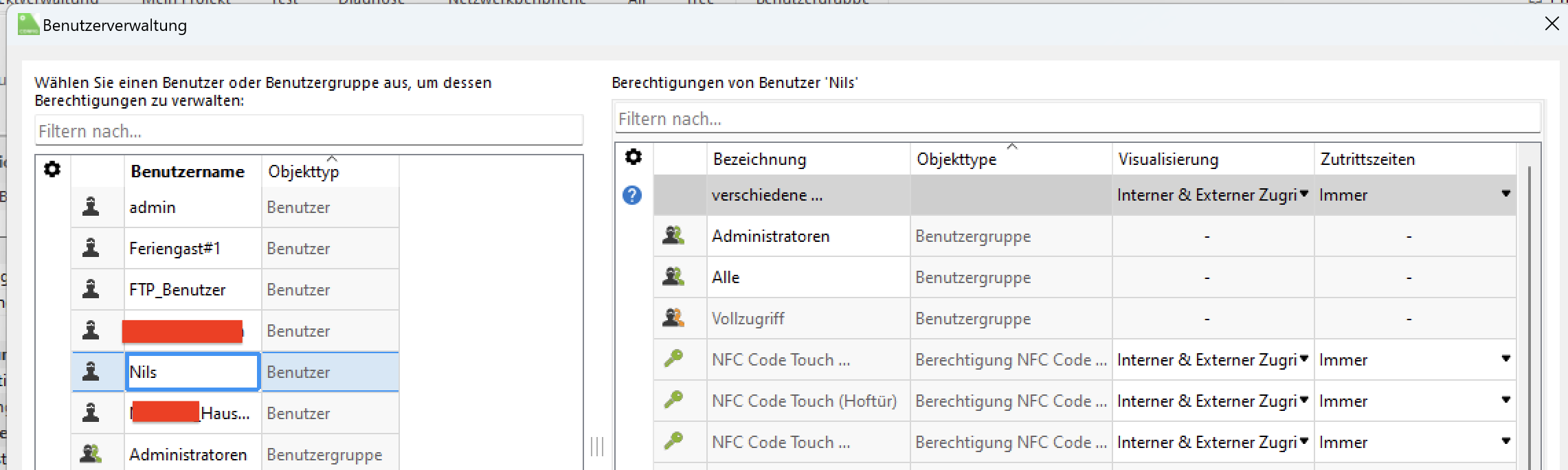Click gear icon in user list header
Viewport: 1568px width, 470px height.
(52, 169)
